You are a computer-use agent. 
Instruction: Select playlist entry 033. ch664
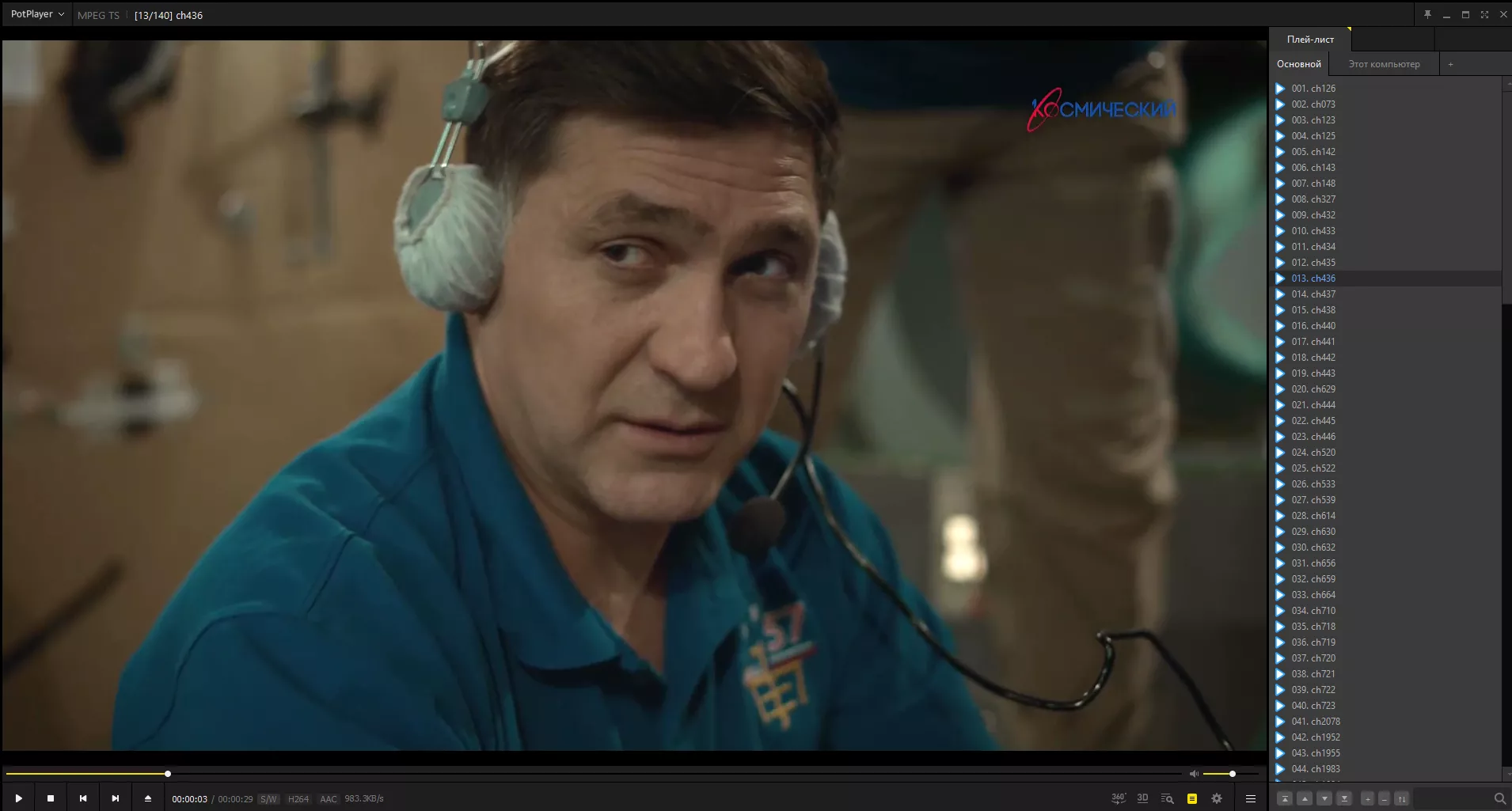point(1385,595)
